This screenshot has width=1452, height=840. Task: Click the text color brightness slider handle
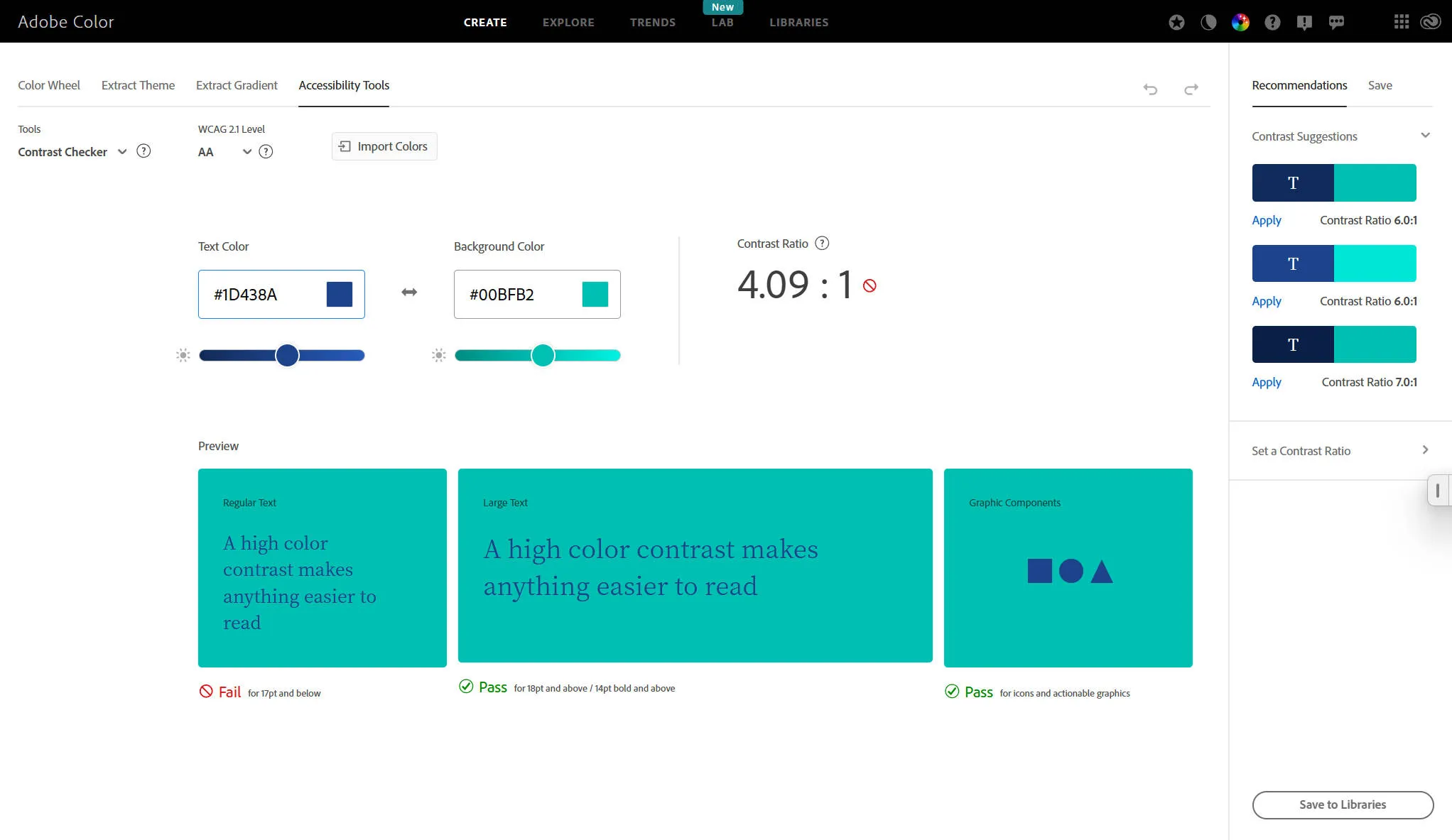(x=287, y=355)
